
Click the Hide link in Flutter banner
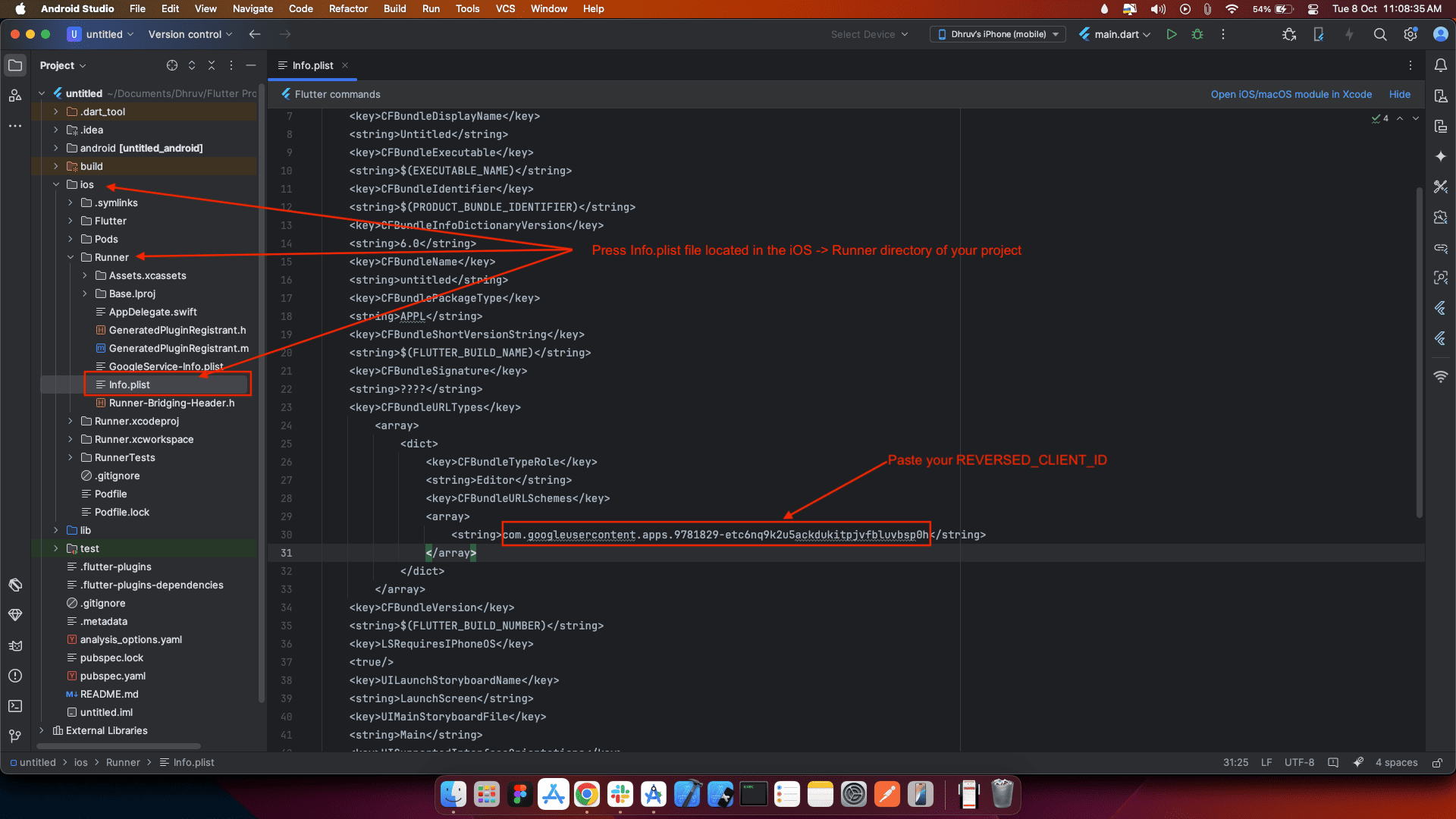(1399, 94)
